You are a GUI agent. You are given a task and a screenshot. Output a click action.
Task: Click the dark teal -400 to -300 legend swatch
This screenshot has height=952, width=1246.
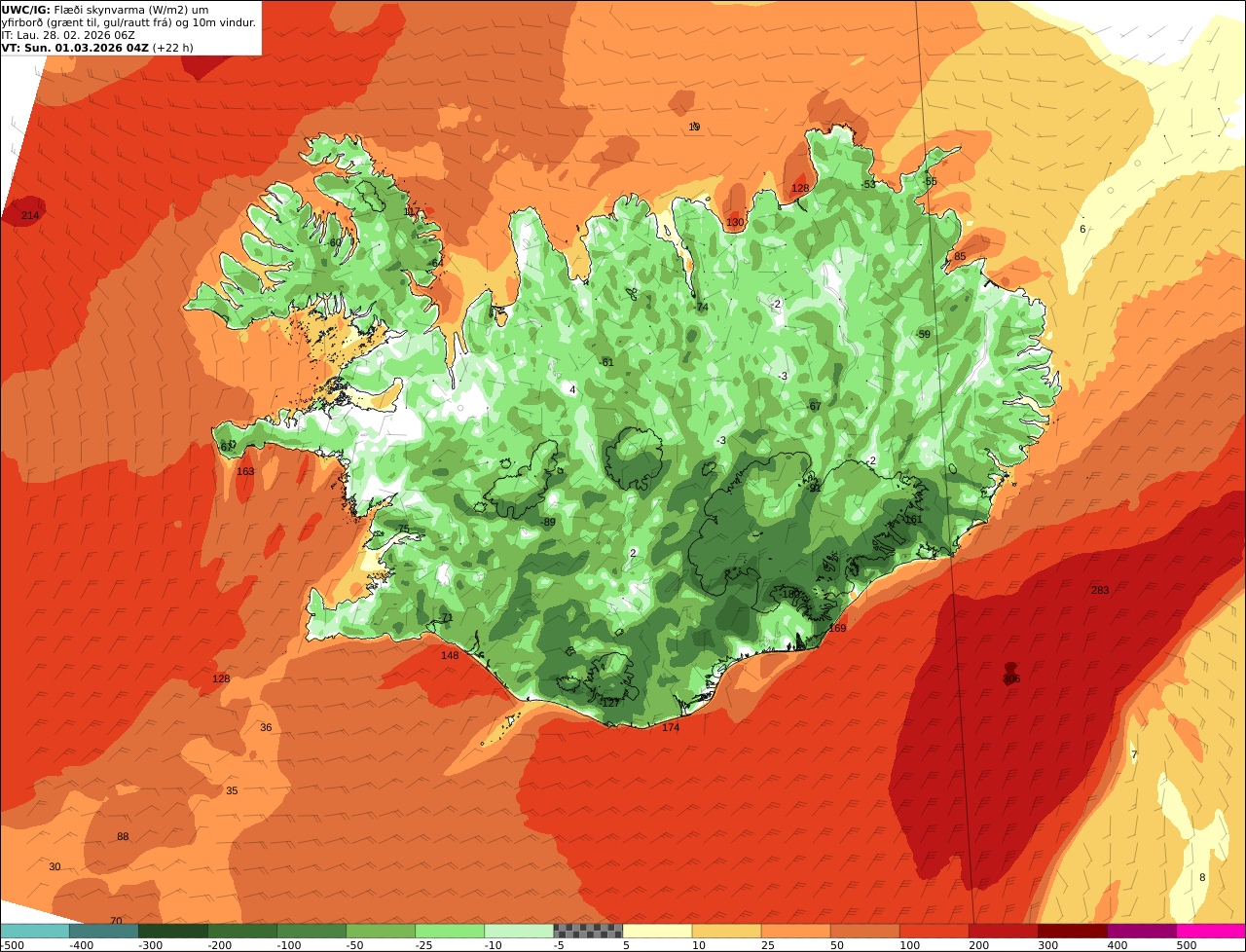pos(104,931)
